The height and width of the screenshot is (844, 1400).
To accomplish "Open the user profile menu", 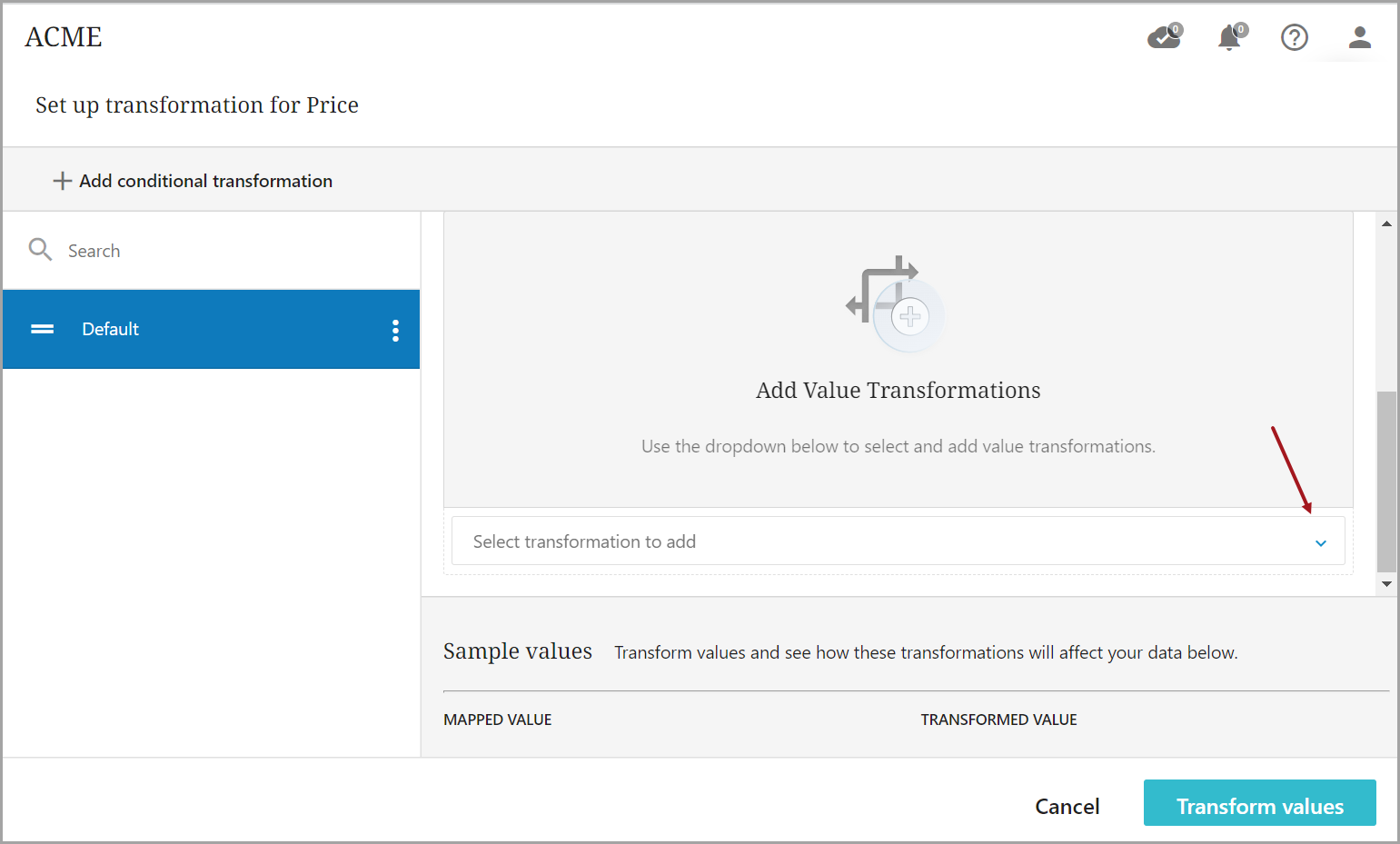I will tap(1359, 37).
